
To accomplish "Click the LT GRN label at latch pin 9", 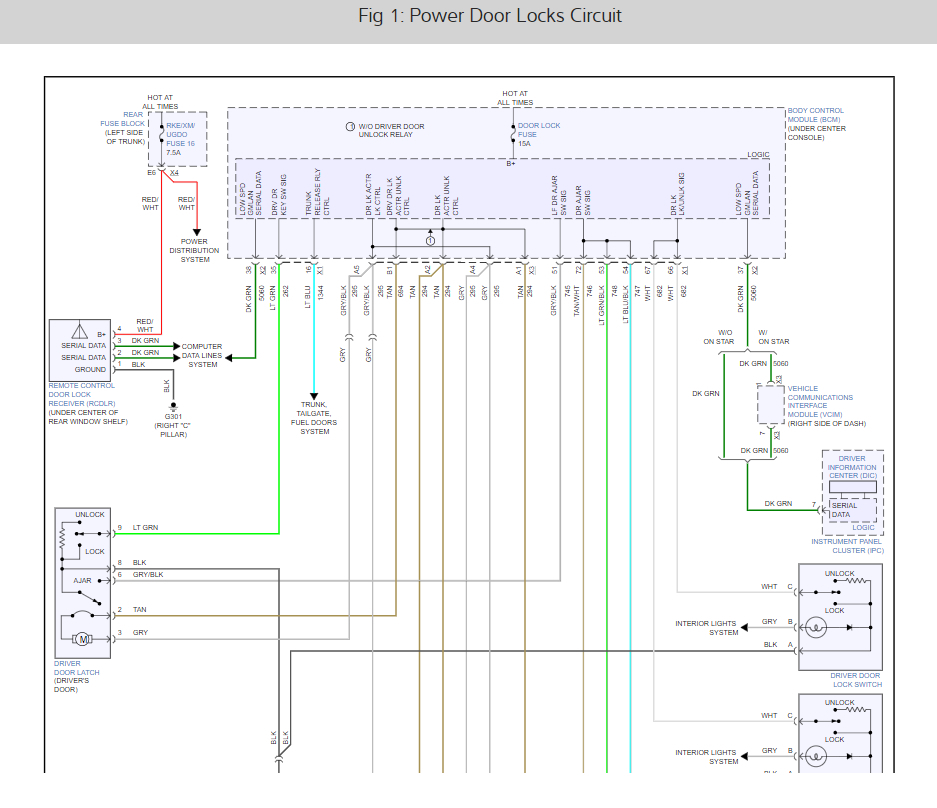I will coord(145,527).
